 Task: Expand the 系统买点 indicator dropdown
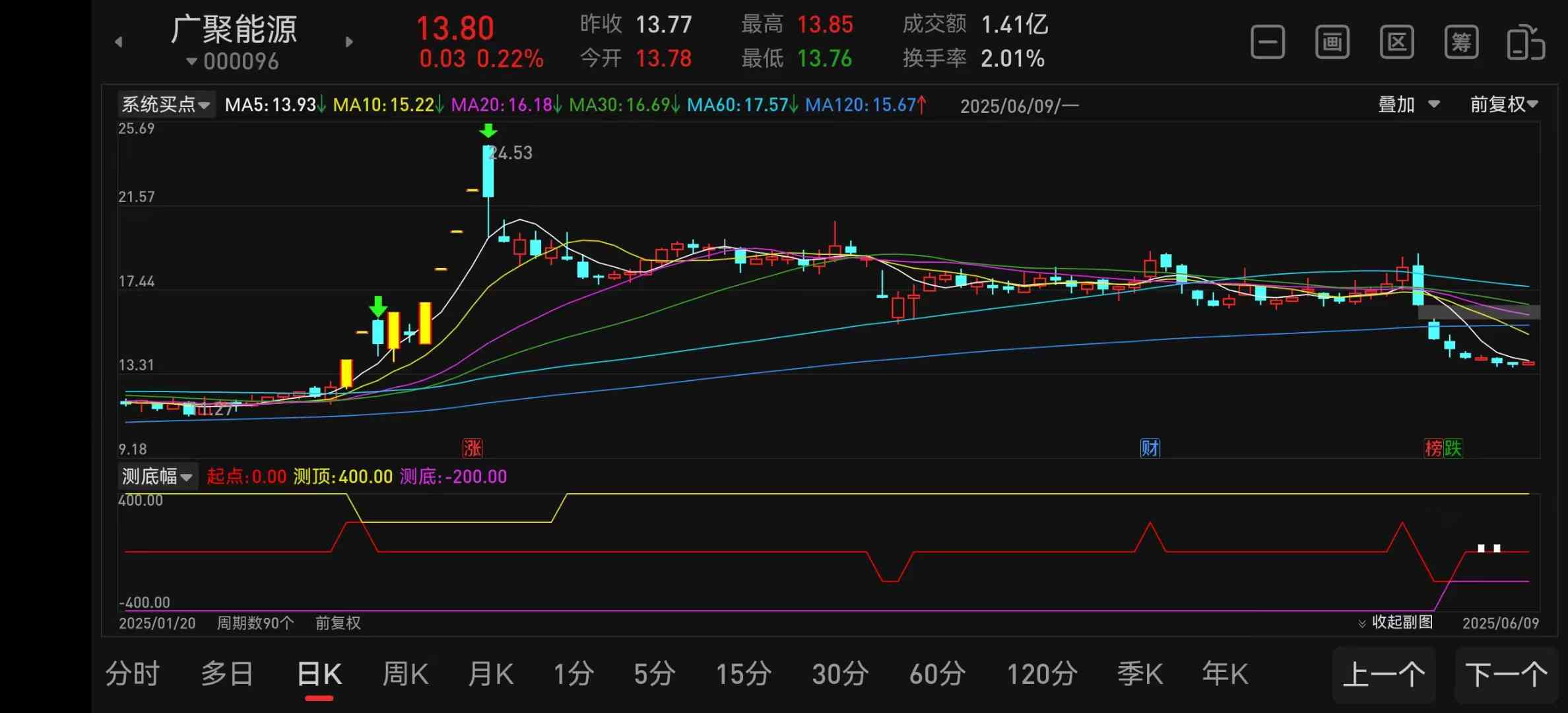[x=166, y=104]
